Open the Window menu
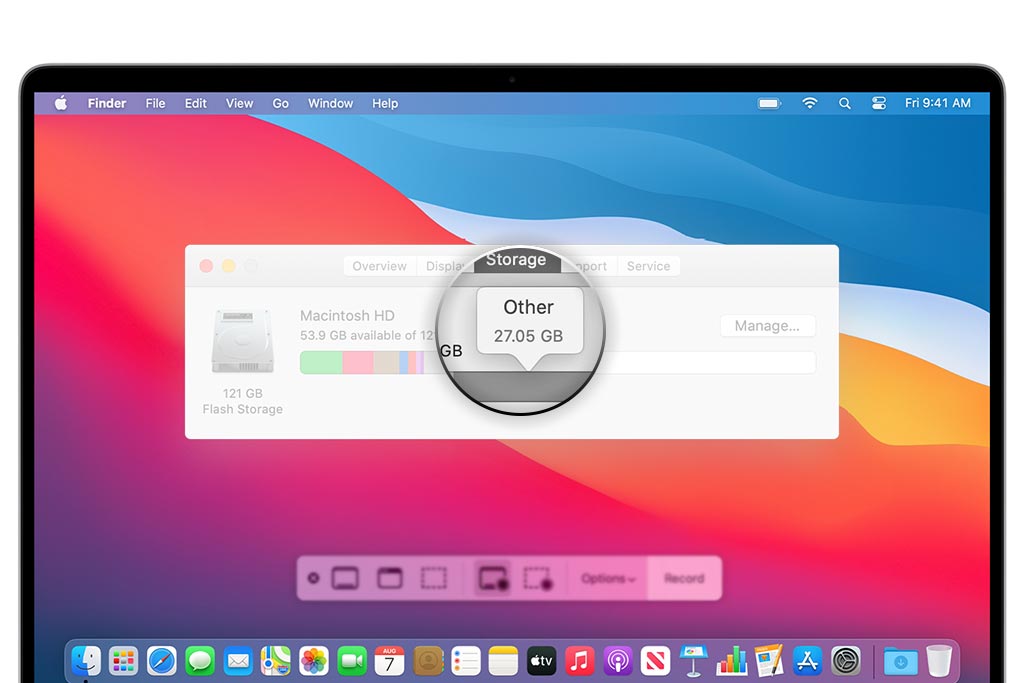Image resolution: width=1024 pixels, height=683 pixels. click(330, 103)
